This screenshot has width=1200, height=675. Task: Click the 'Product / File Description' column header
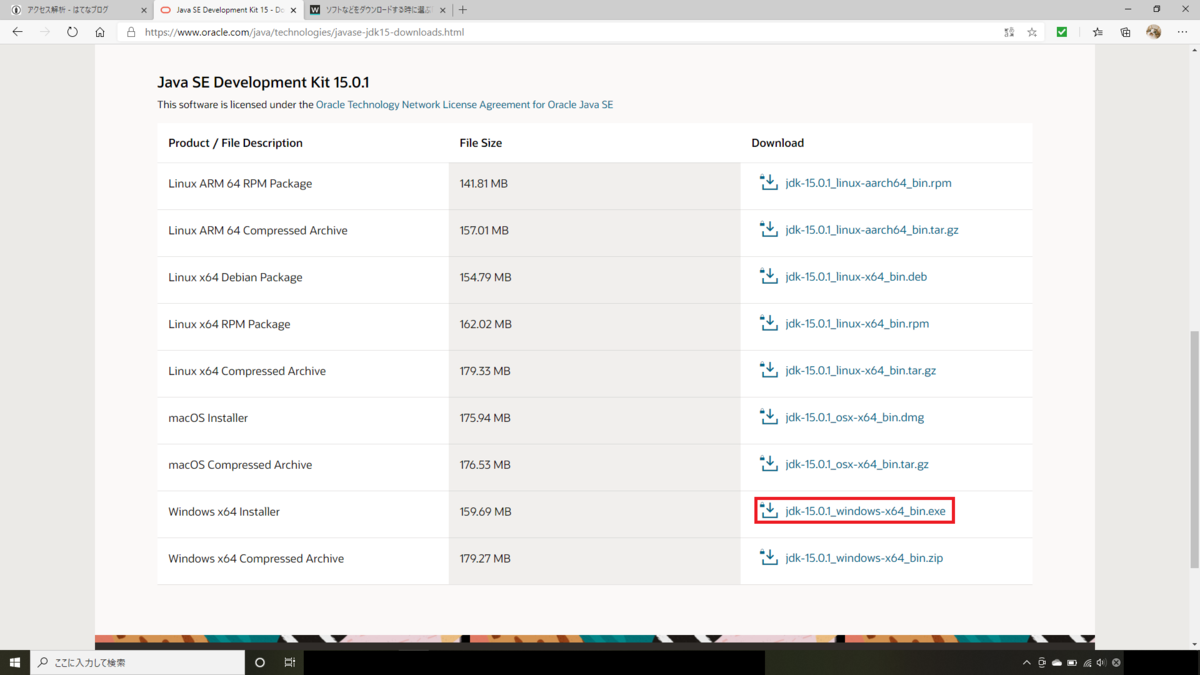235,143
